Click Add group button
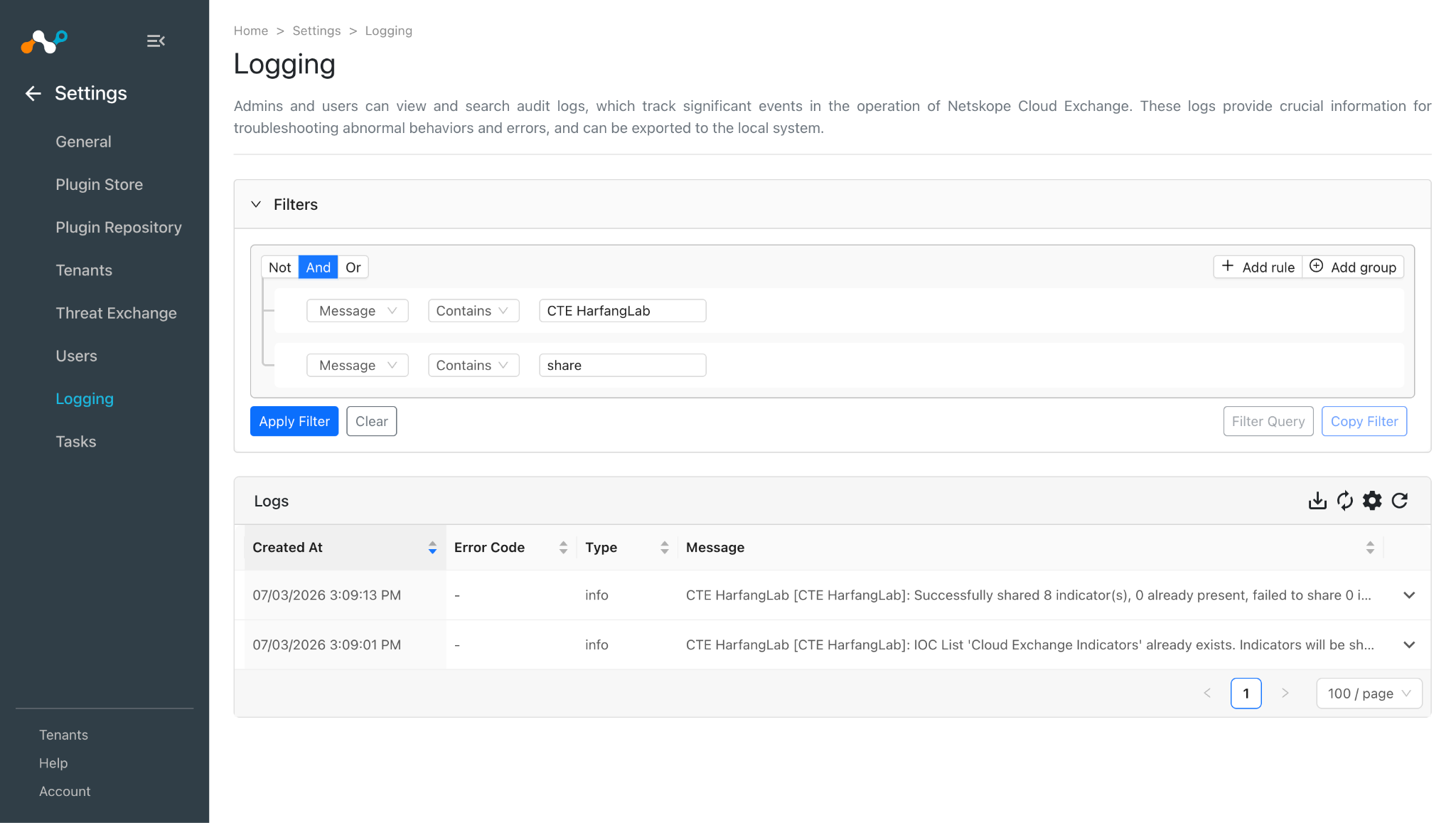 [x=1353, y=267]
